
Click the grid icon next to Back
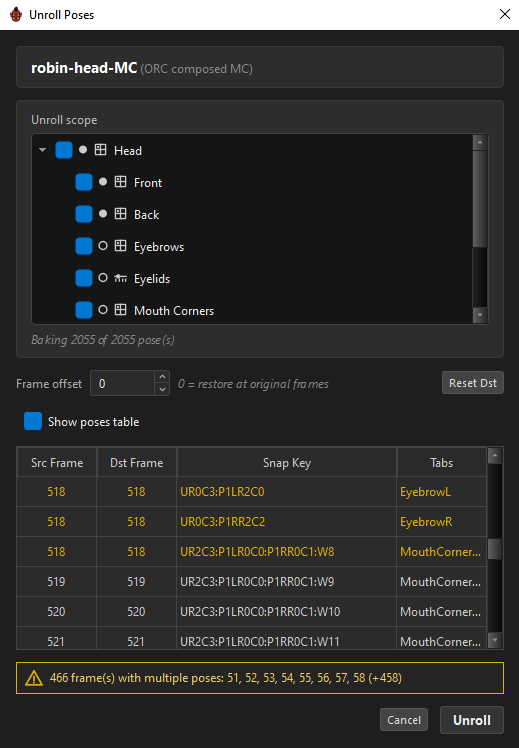[120, 214]
